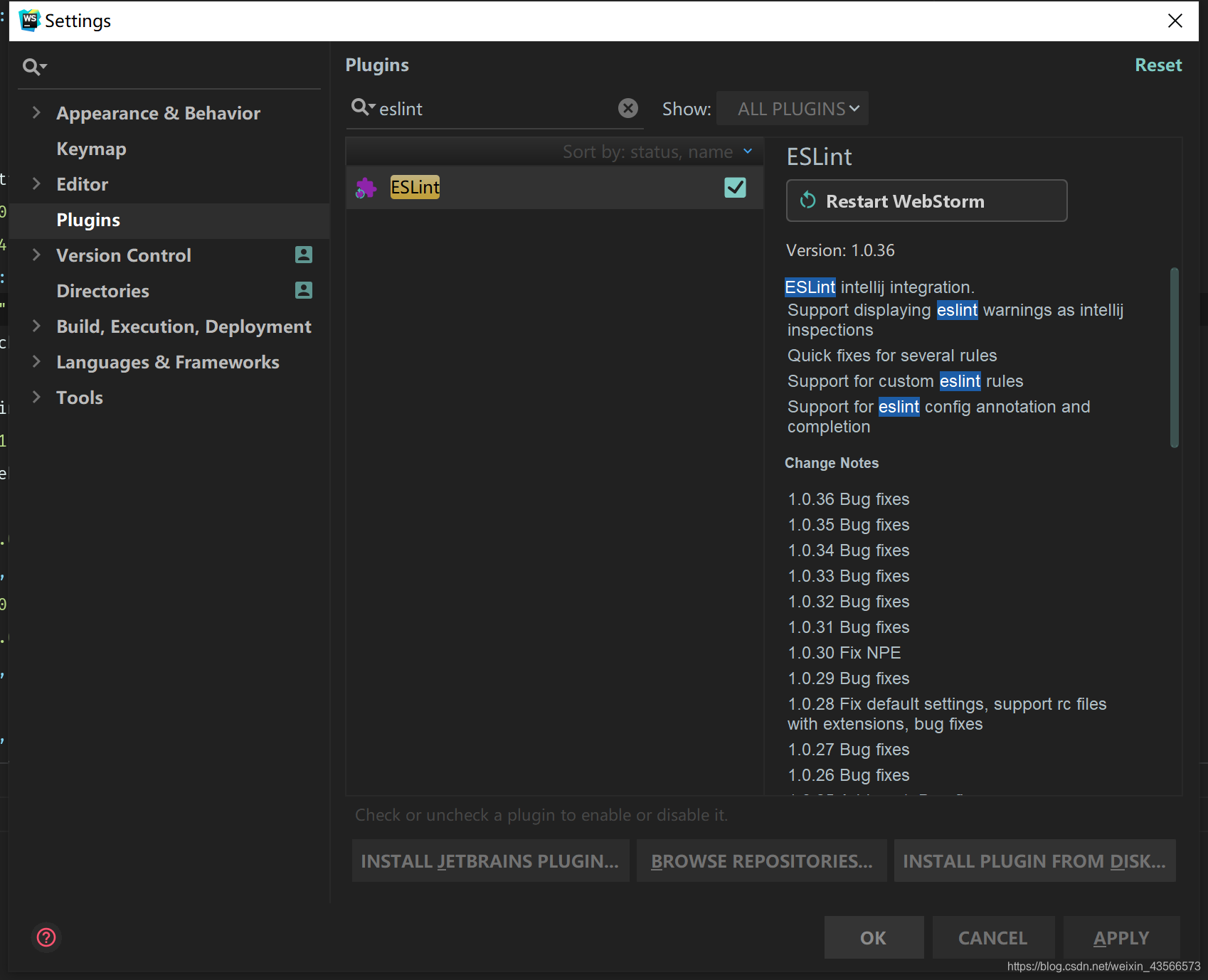Click the 1.0.30 Fix NPE note
The width and height of the screenshot is (1208, 980).
coord(844,653)
